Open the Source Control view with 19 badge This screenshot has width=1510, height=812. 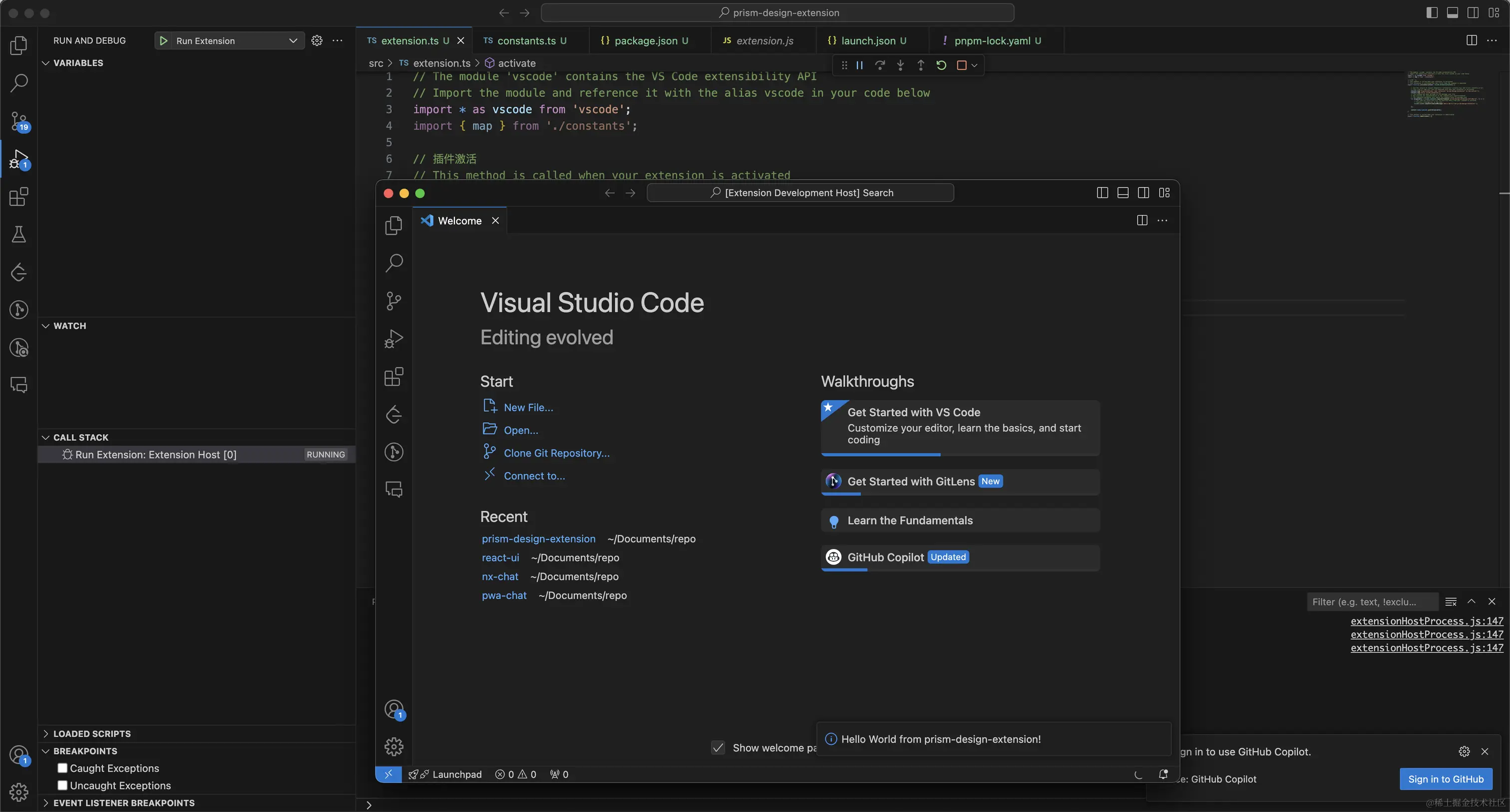click(19, 121)
